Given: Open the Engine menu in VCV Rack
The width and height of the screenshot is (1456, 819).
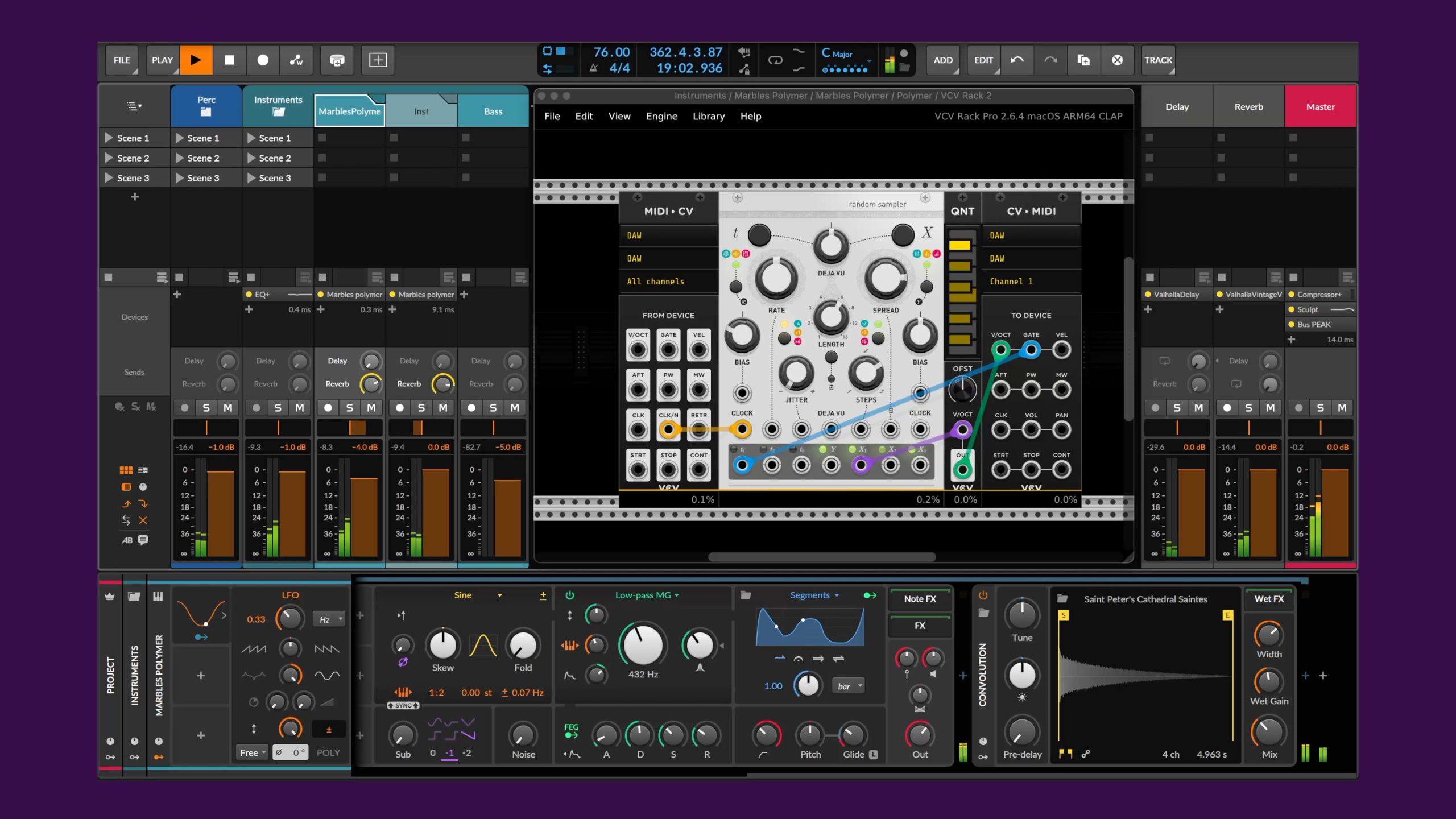Looking at the screenshot, I should point(661,116).
